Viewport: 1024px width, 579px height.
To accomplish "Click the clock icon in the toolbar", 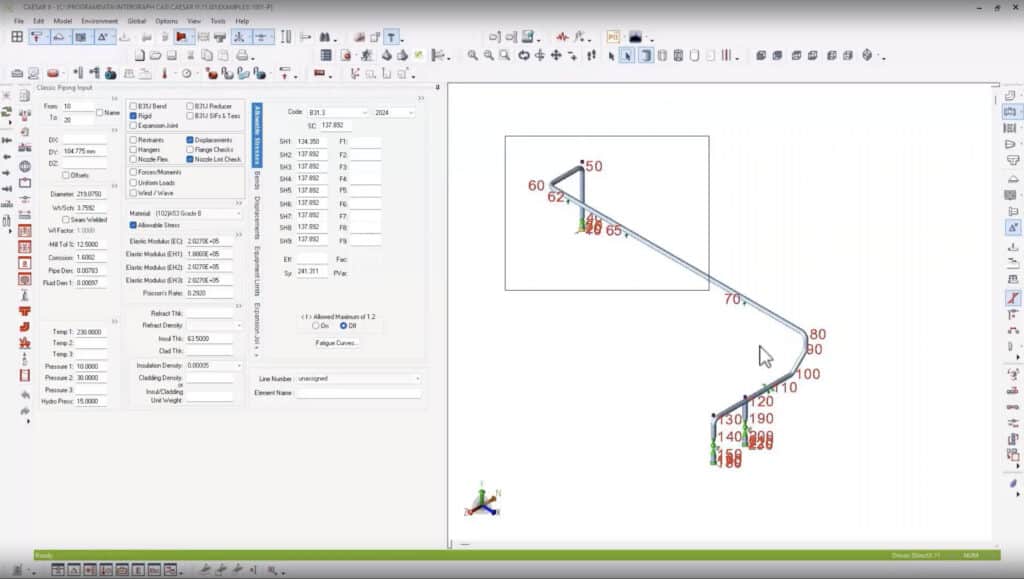I will tap(186, 73).
